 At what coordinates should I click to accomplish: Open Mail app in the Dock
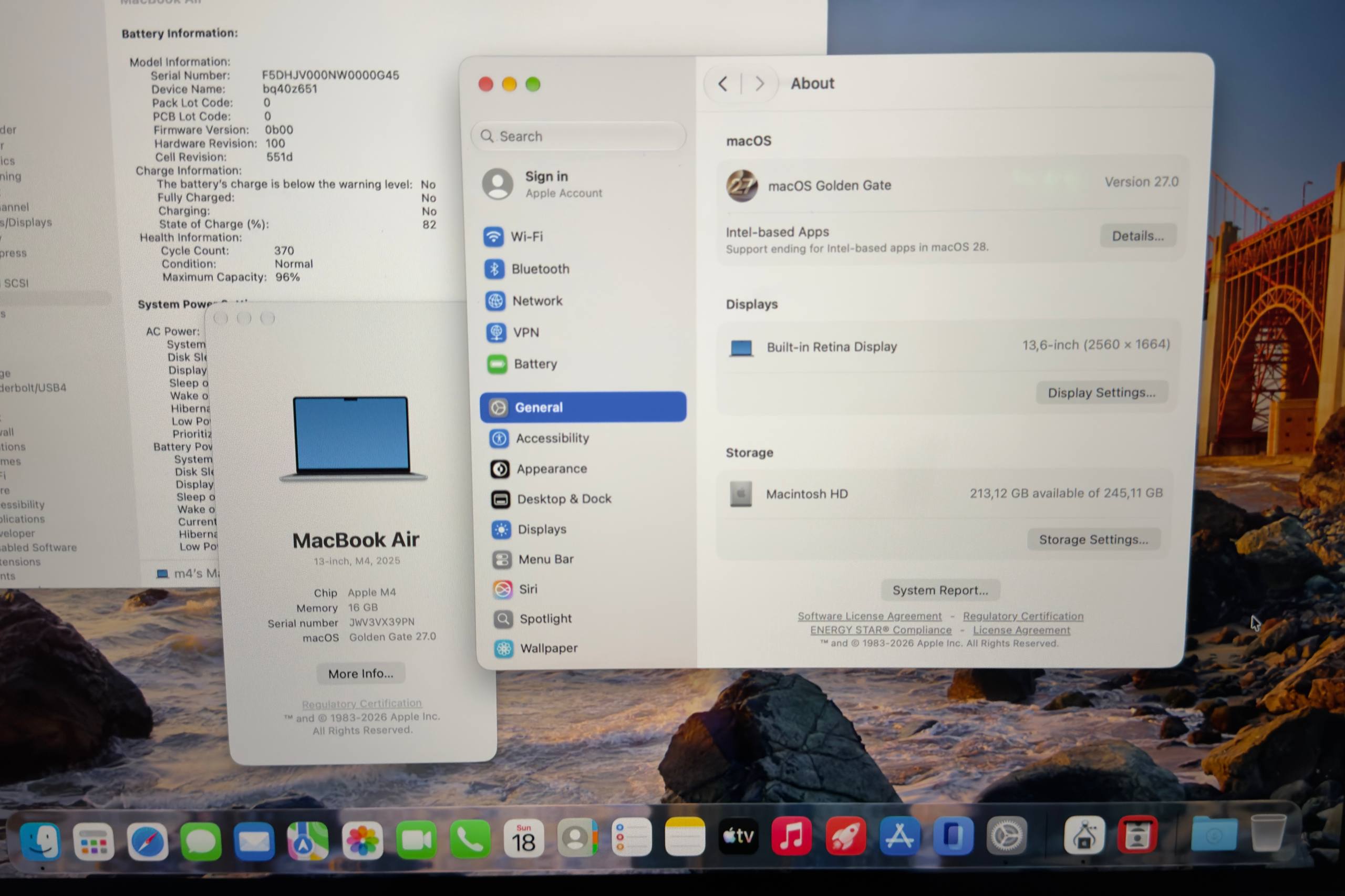click(254, 841)
